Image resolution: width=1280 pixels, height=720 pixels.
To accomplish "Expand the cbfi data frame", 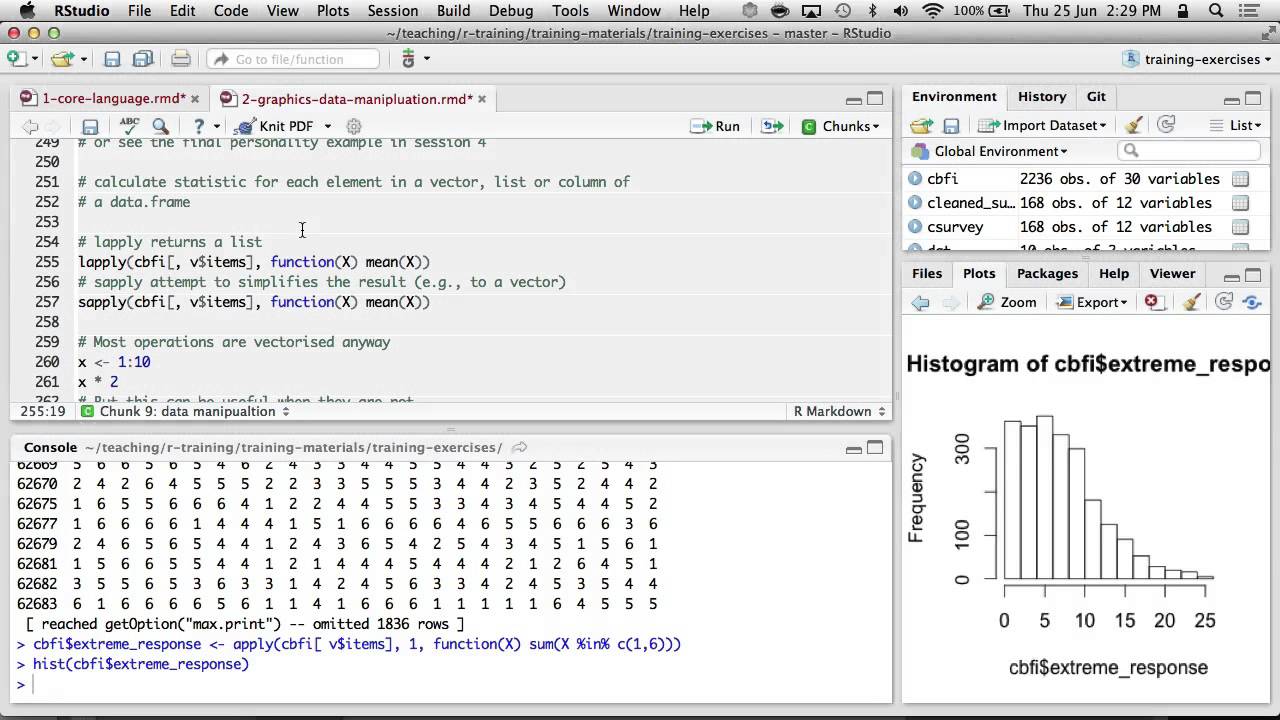I will (x=915, y=179).
